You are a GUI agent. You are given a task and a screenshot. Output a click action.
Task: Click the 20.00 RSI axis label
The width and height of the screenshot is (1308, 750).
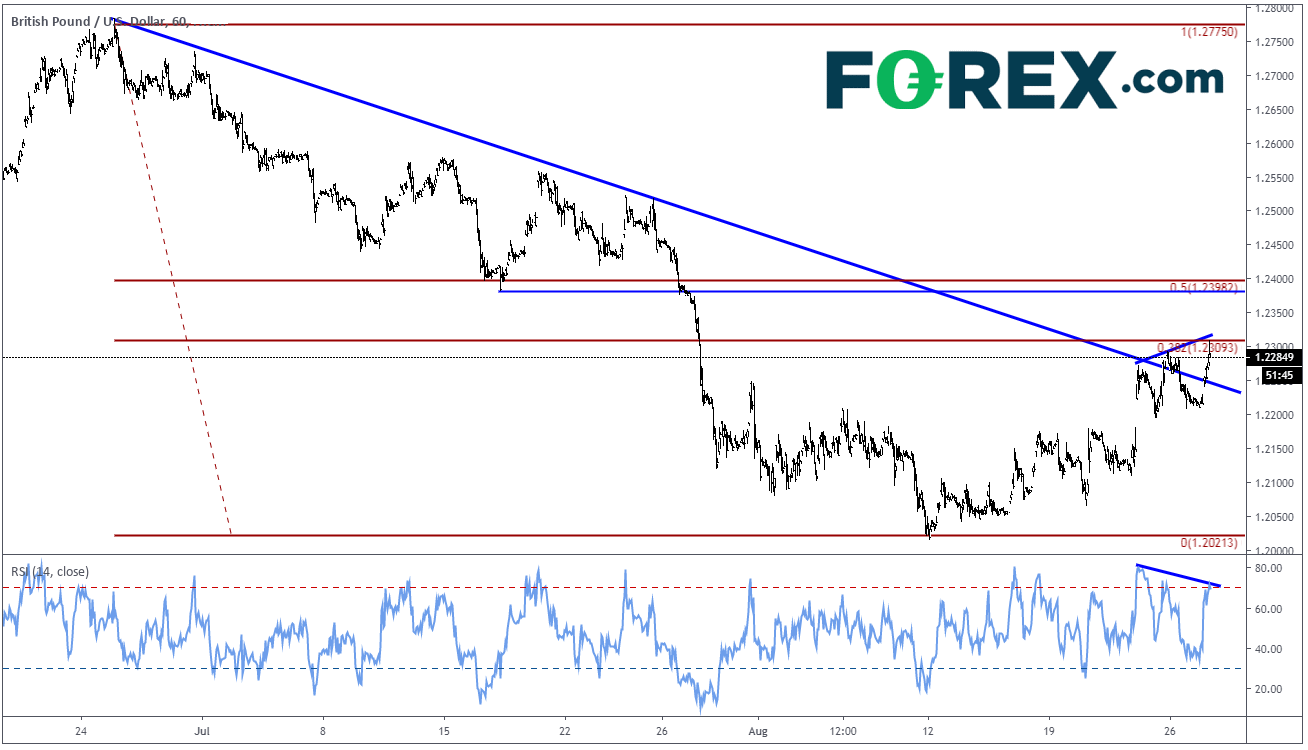click(x=1269, y=688)
